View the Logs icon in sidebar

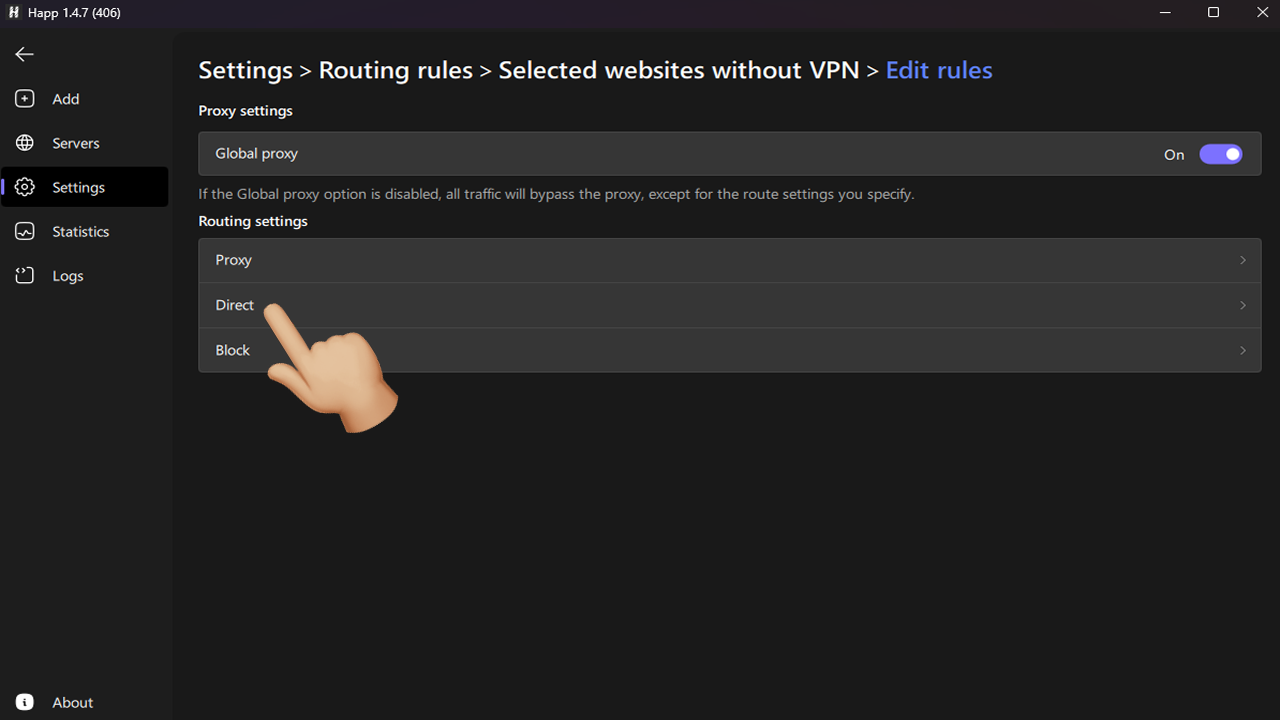point(24,275)
